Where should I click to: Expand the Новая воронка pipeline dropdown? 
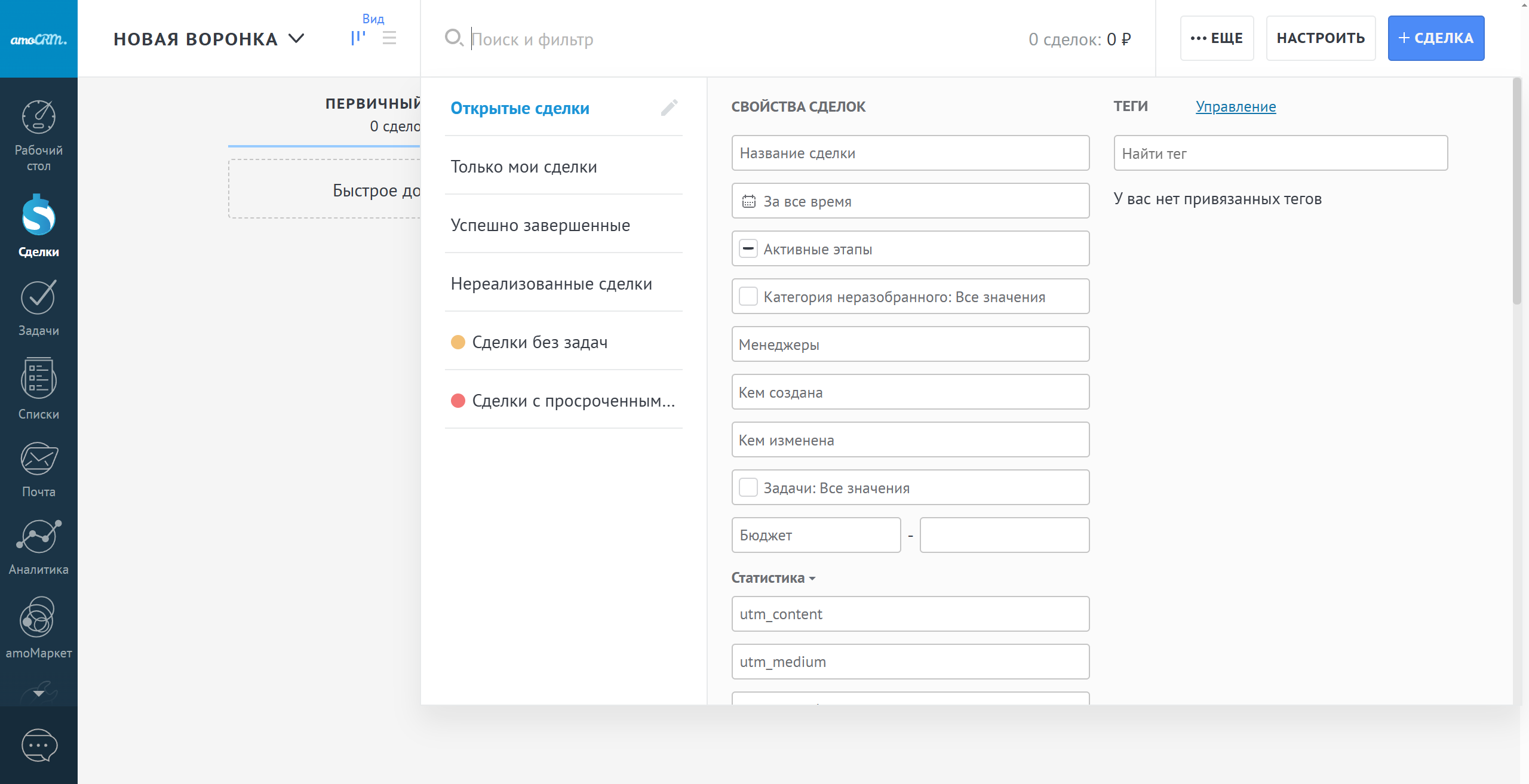point(209,39)
